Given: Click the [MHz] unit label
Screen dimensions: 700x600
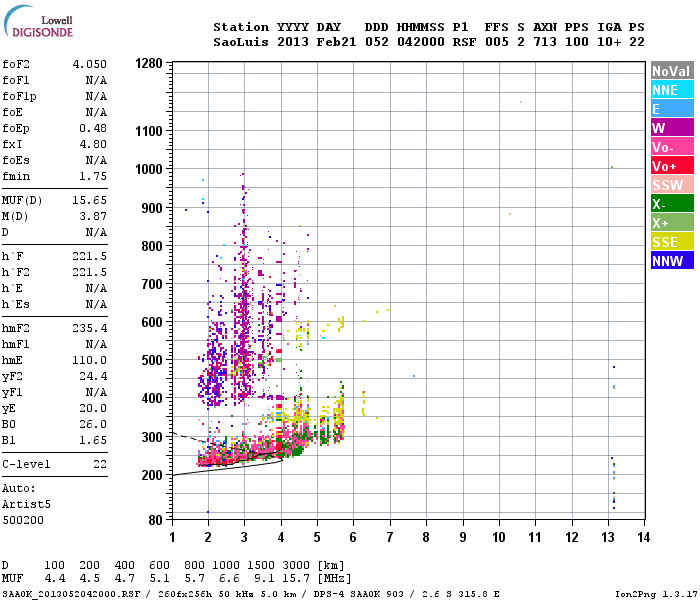Looking at the screenshot, I should (x=334, y=579).
